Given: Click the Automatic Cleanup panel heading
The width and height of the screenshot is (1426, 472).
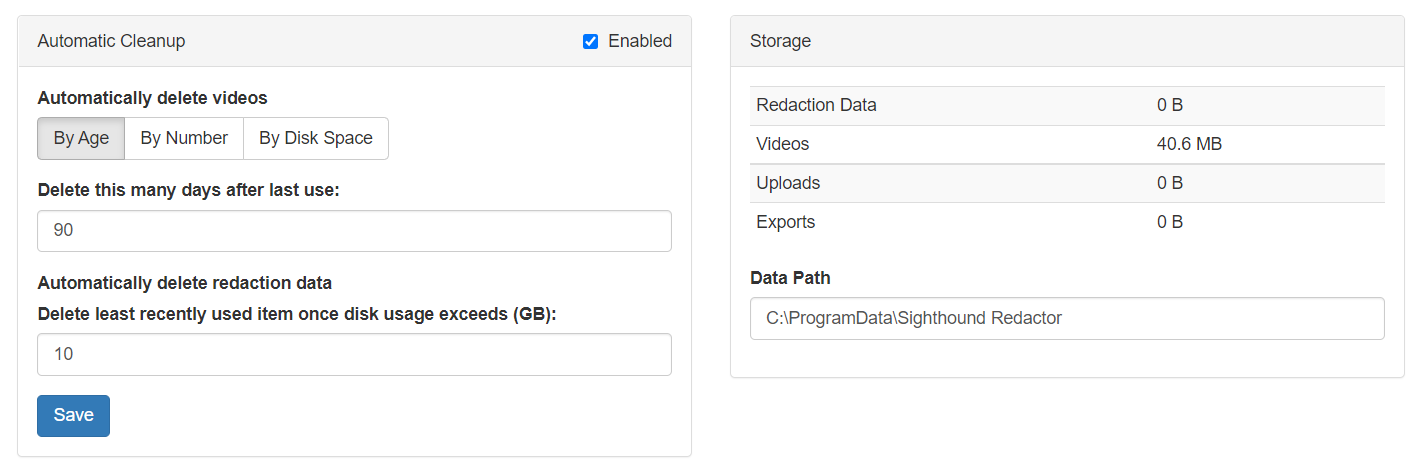Looking at the screenshot, I should coord(111,41).
